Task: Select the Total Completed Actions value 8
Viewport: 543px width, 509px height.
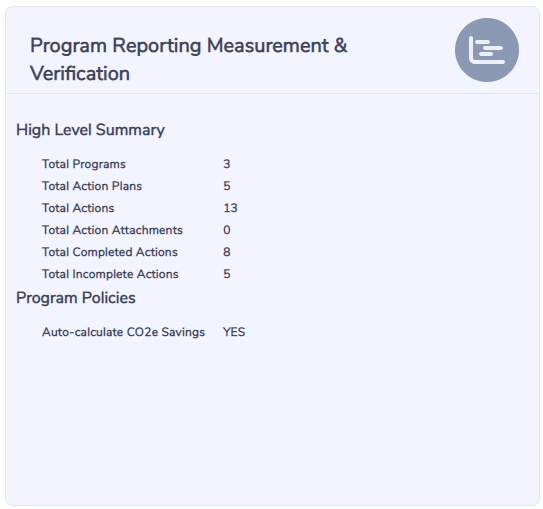Action: 226,252
